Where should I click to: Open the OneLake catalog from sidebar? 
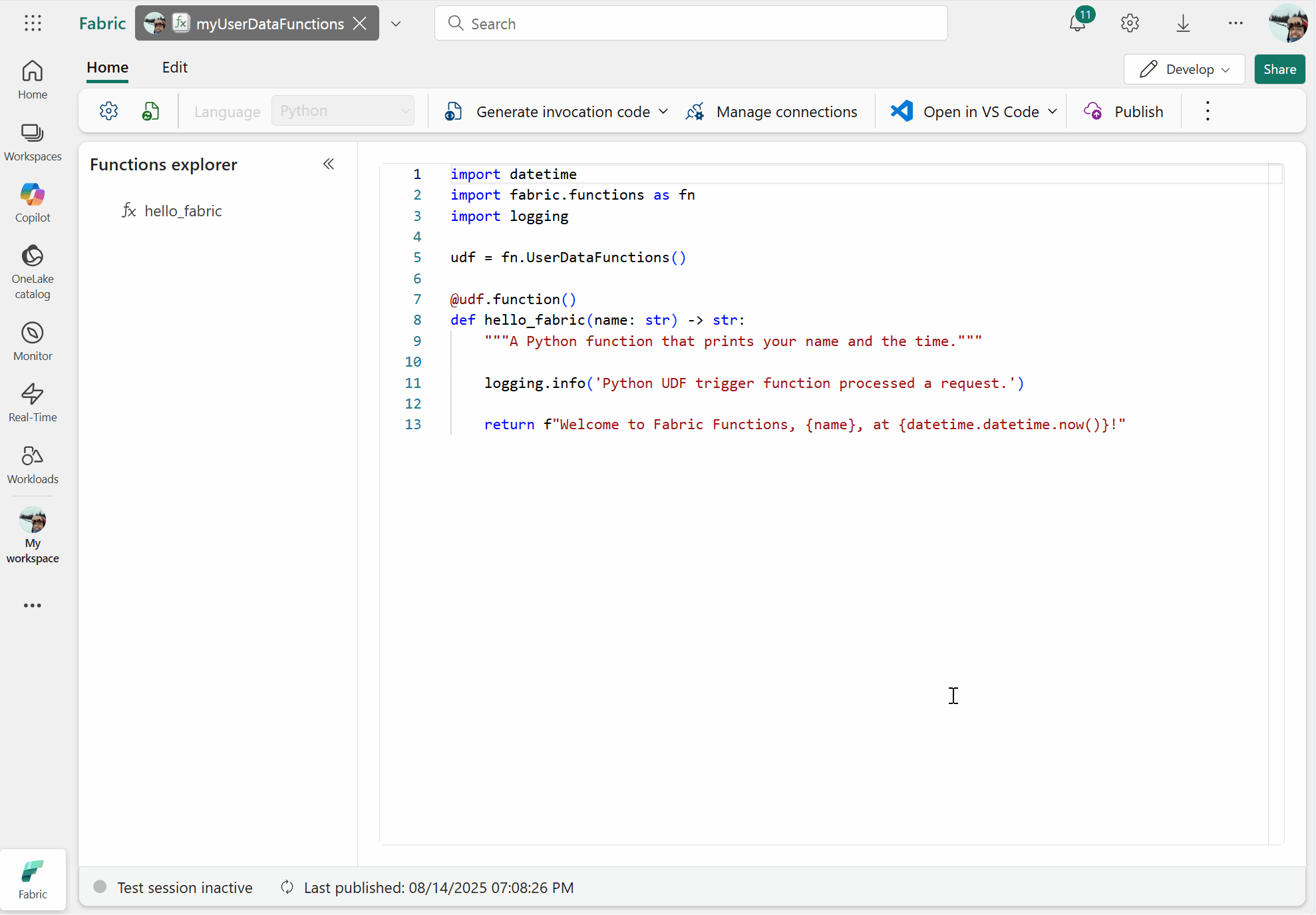[32, 270]
